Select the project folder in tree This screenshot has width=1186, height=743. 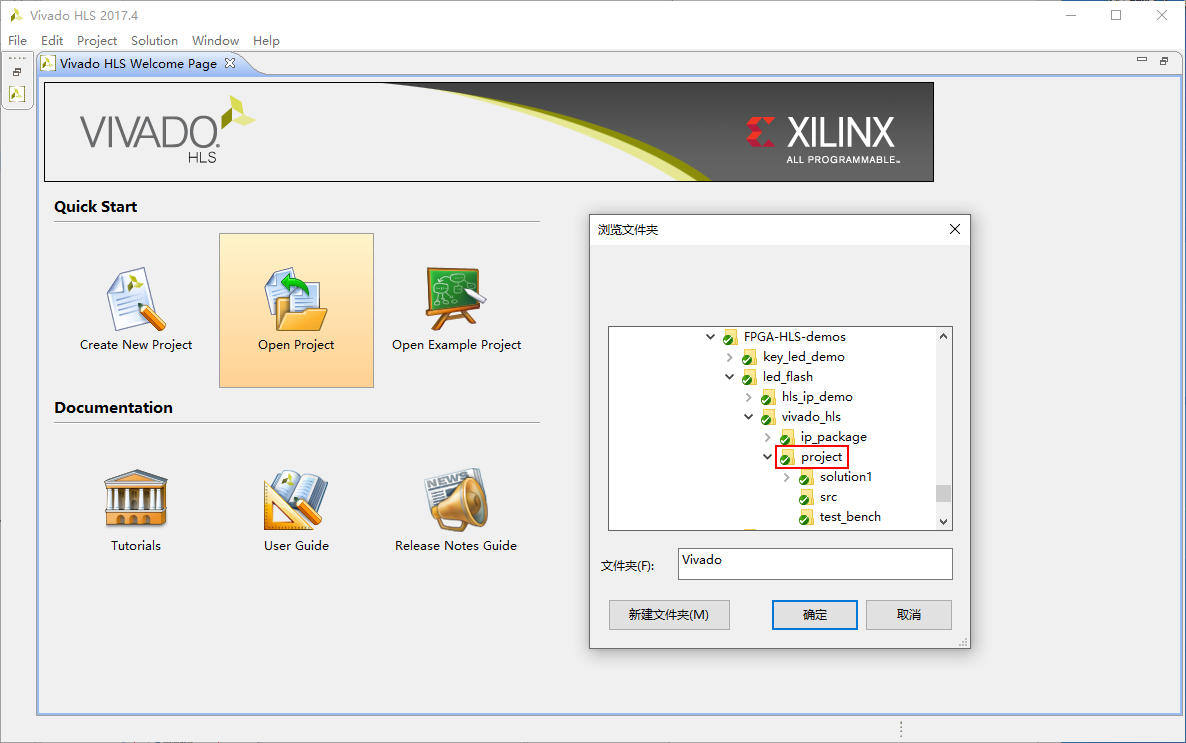[821, 457]
